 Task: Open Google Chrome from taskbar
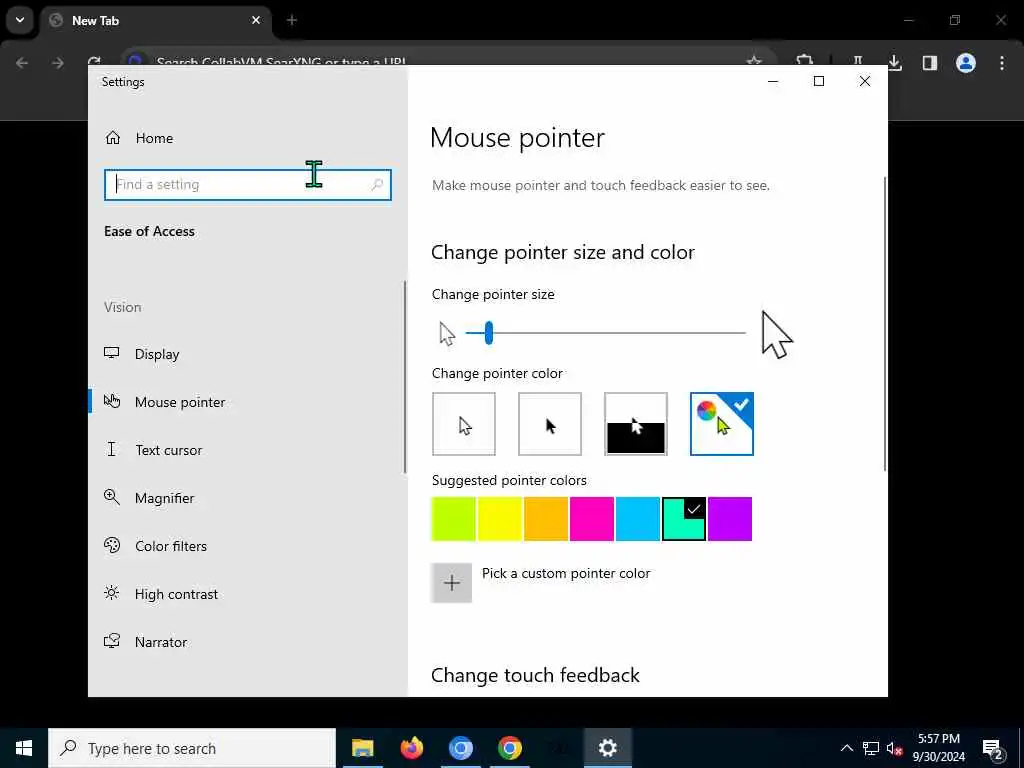click(509, 748)
